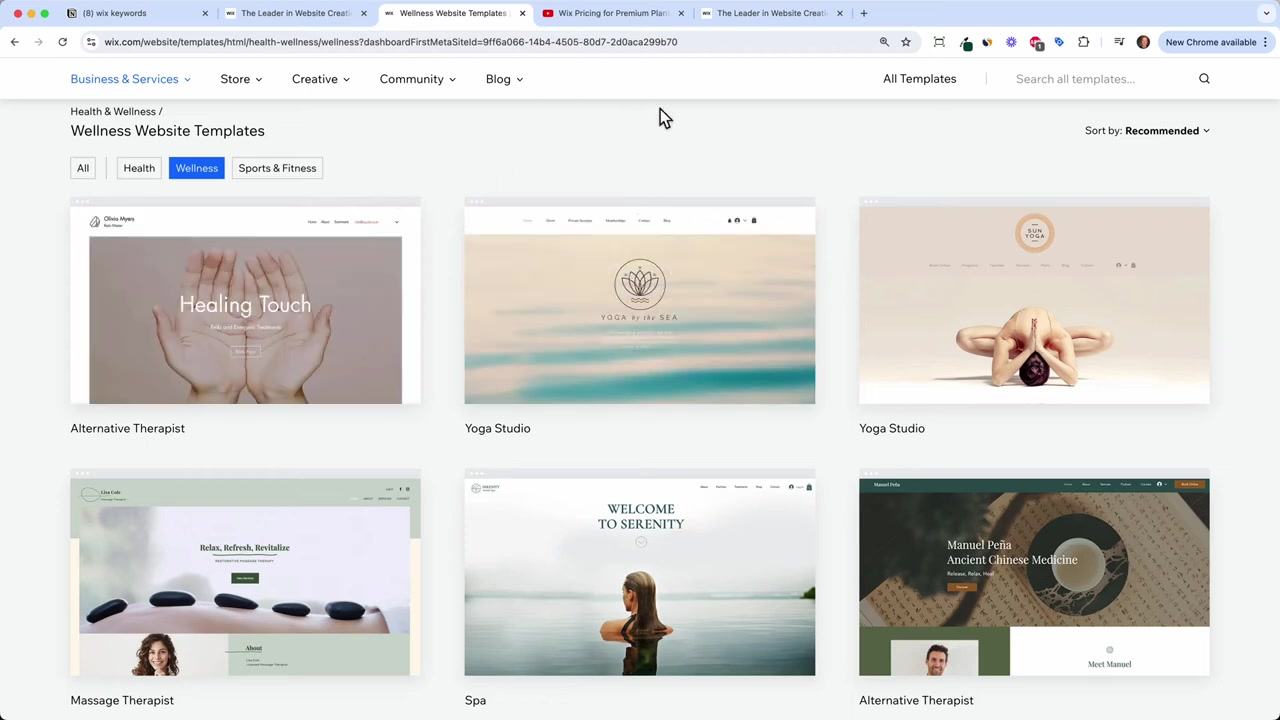Select the Sports & Fitness filter chip
Viewport: 1280px width, 720px height.
point(277,168)
